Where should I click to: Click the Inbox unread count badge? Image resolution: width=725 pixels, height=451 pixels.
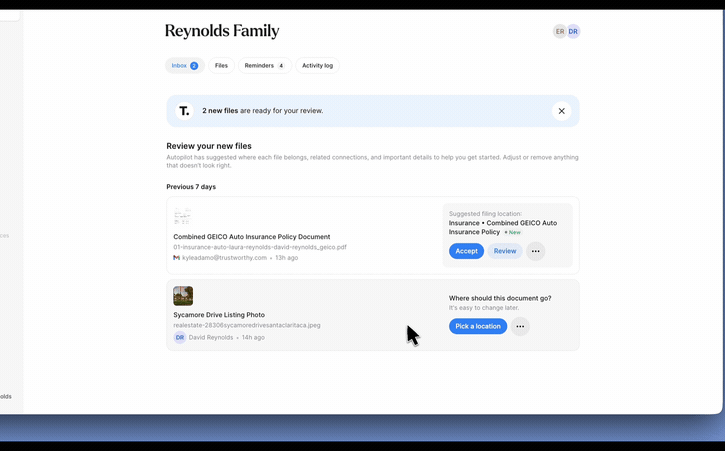(x=194, y=66)
